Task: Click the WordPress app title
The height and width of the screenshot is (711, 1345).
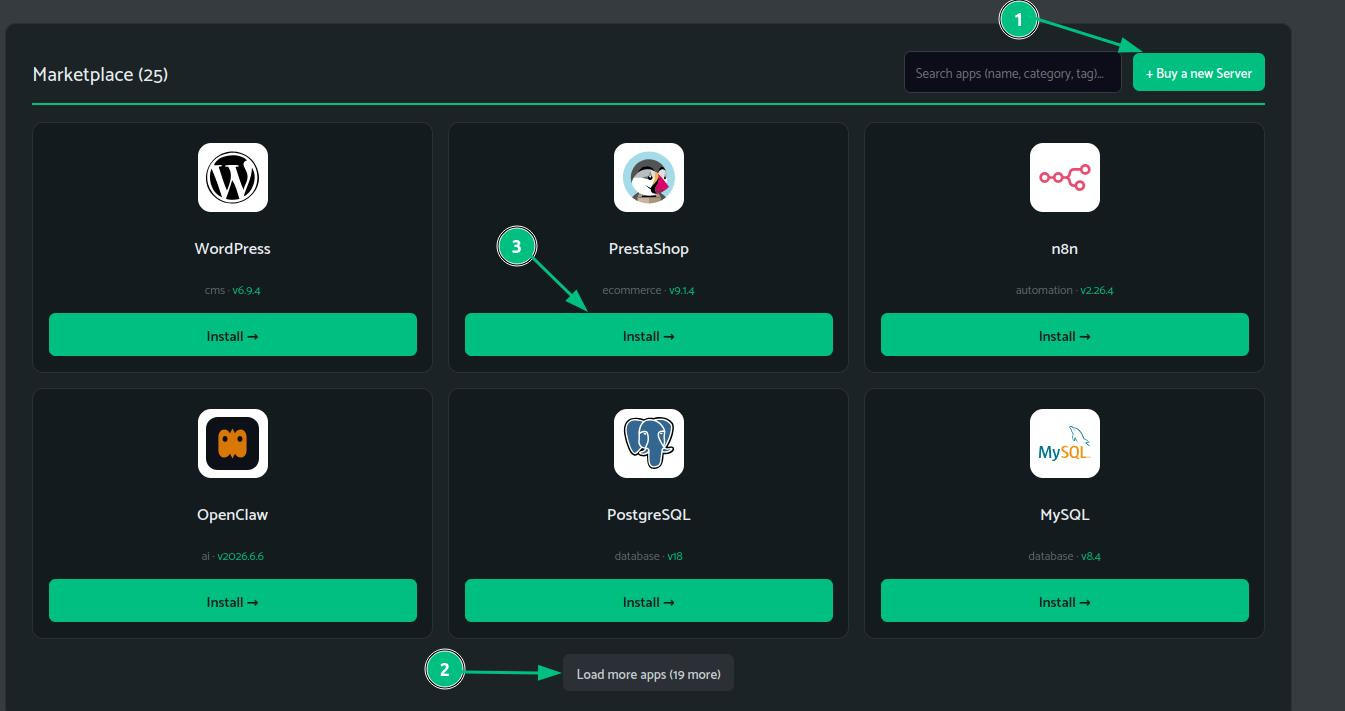Action: click(233, 248)
